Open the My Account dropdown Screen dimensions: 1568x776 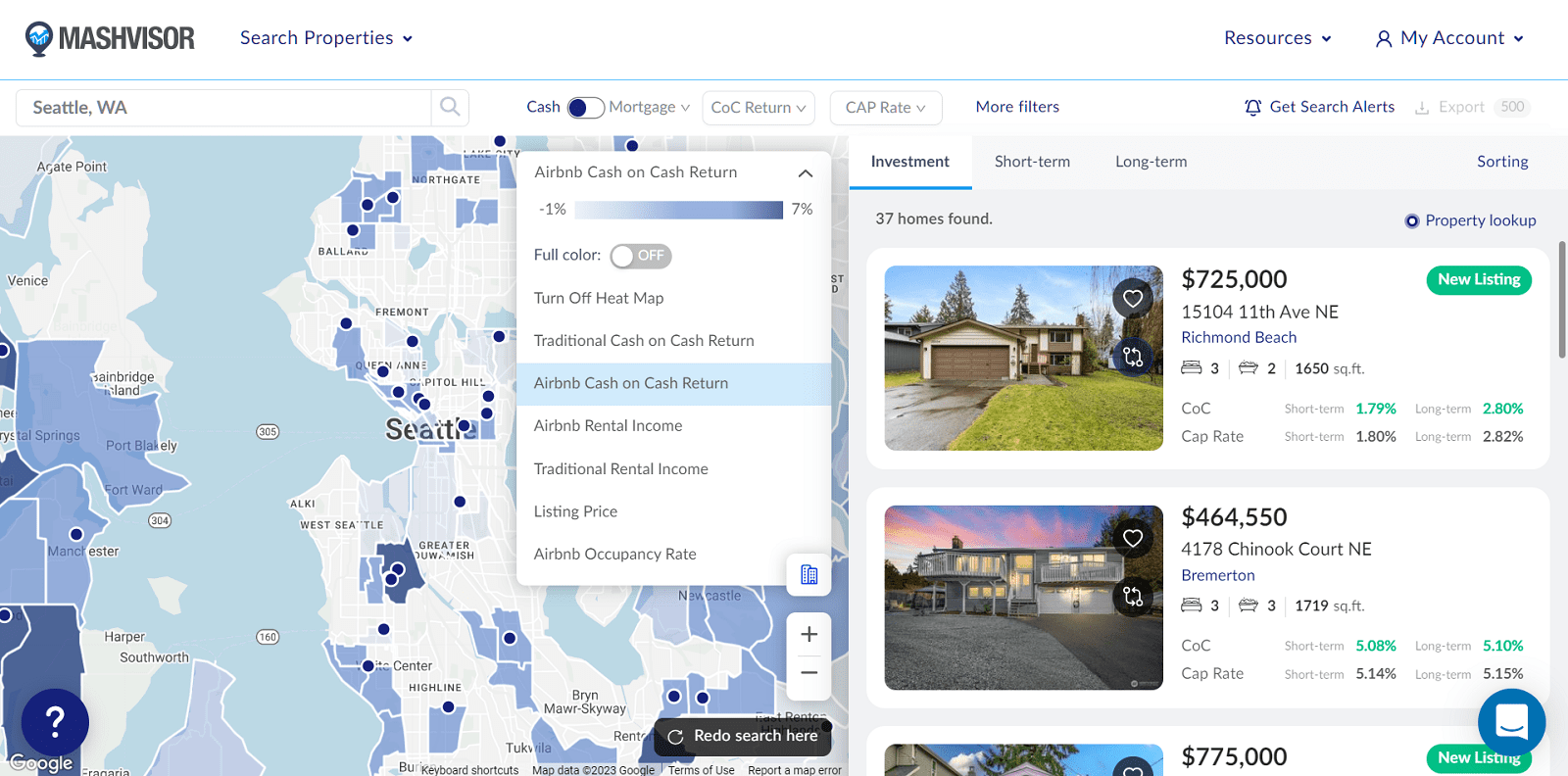[1449, 38]
